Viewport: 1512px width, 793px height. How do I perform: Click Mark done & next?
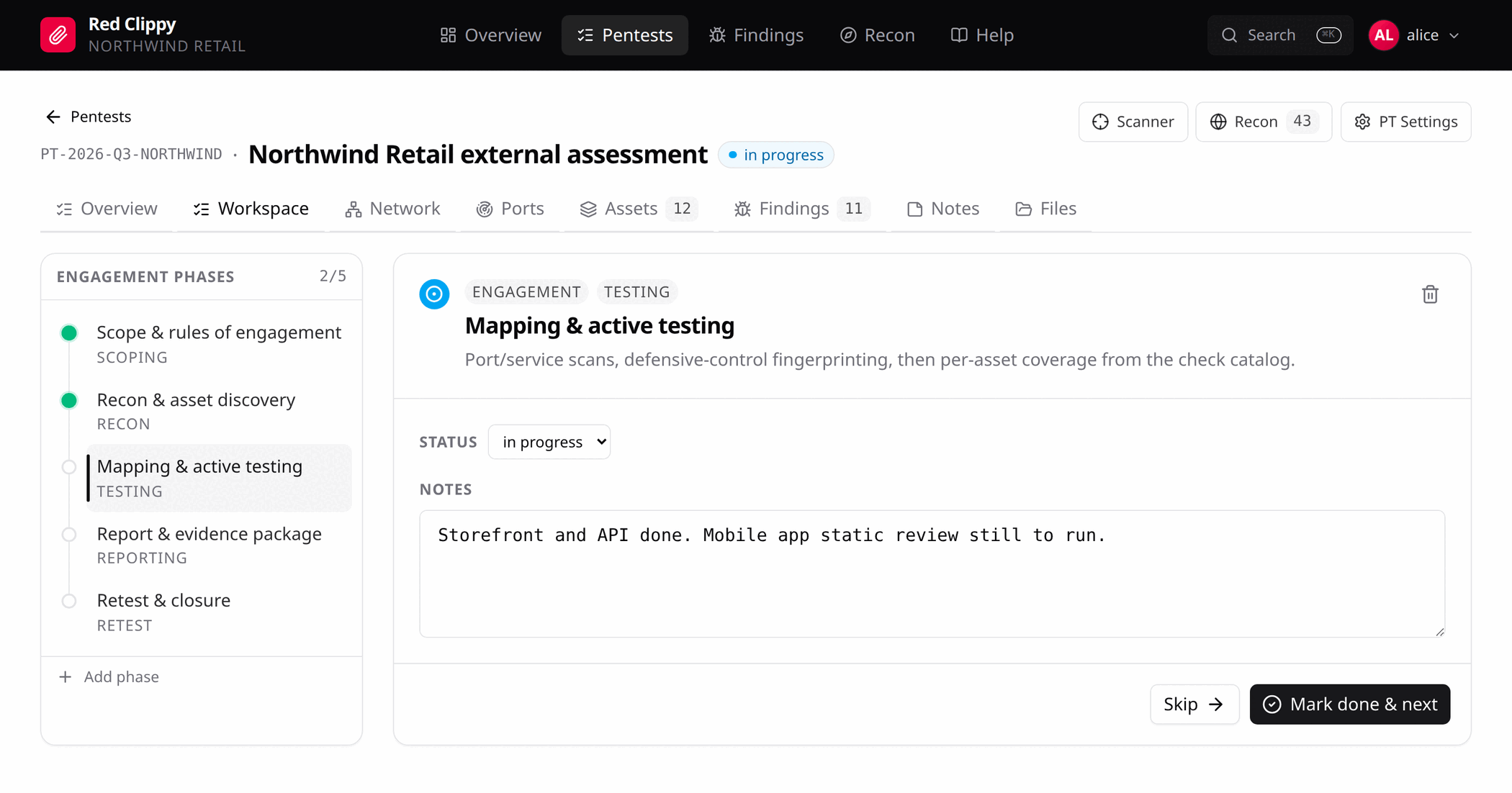coord(1350,704)
